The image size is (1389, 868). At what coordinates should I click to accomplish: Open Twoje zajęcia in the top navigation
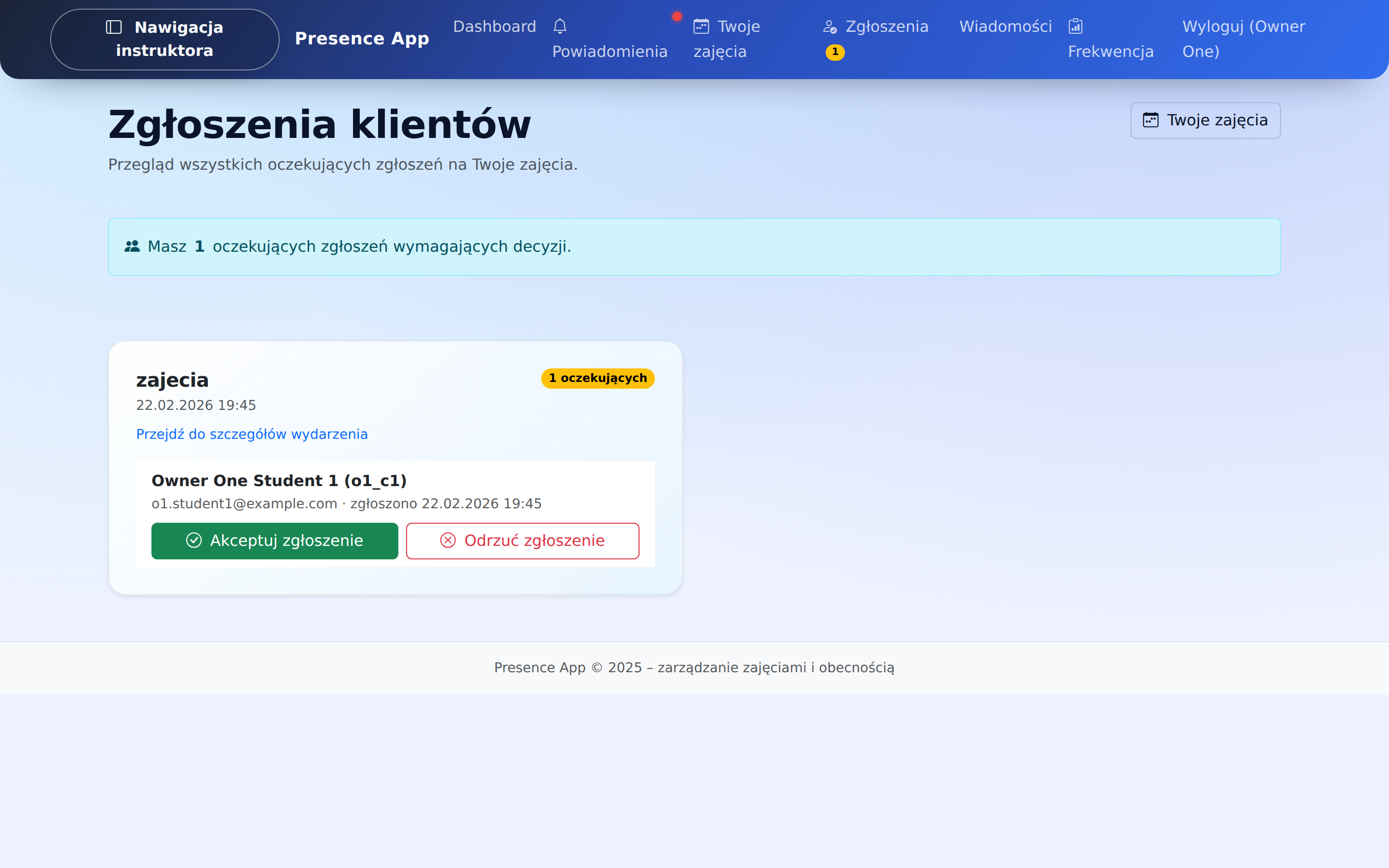pos(727,39)
